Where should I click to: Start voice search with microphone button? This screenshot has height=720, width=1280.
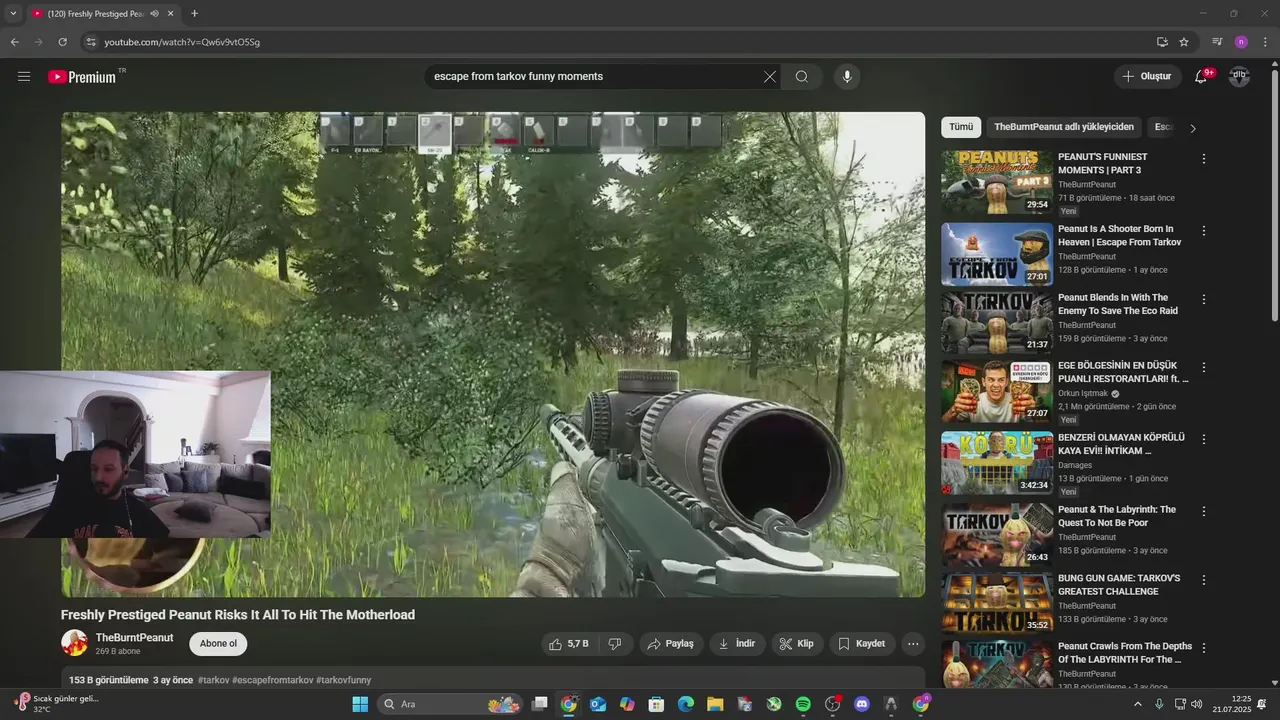pyautogui.click(x=847, y=76)
